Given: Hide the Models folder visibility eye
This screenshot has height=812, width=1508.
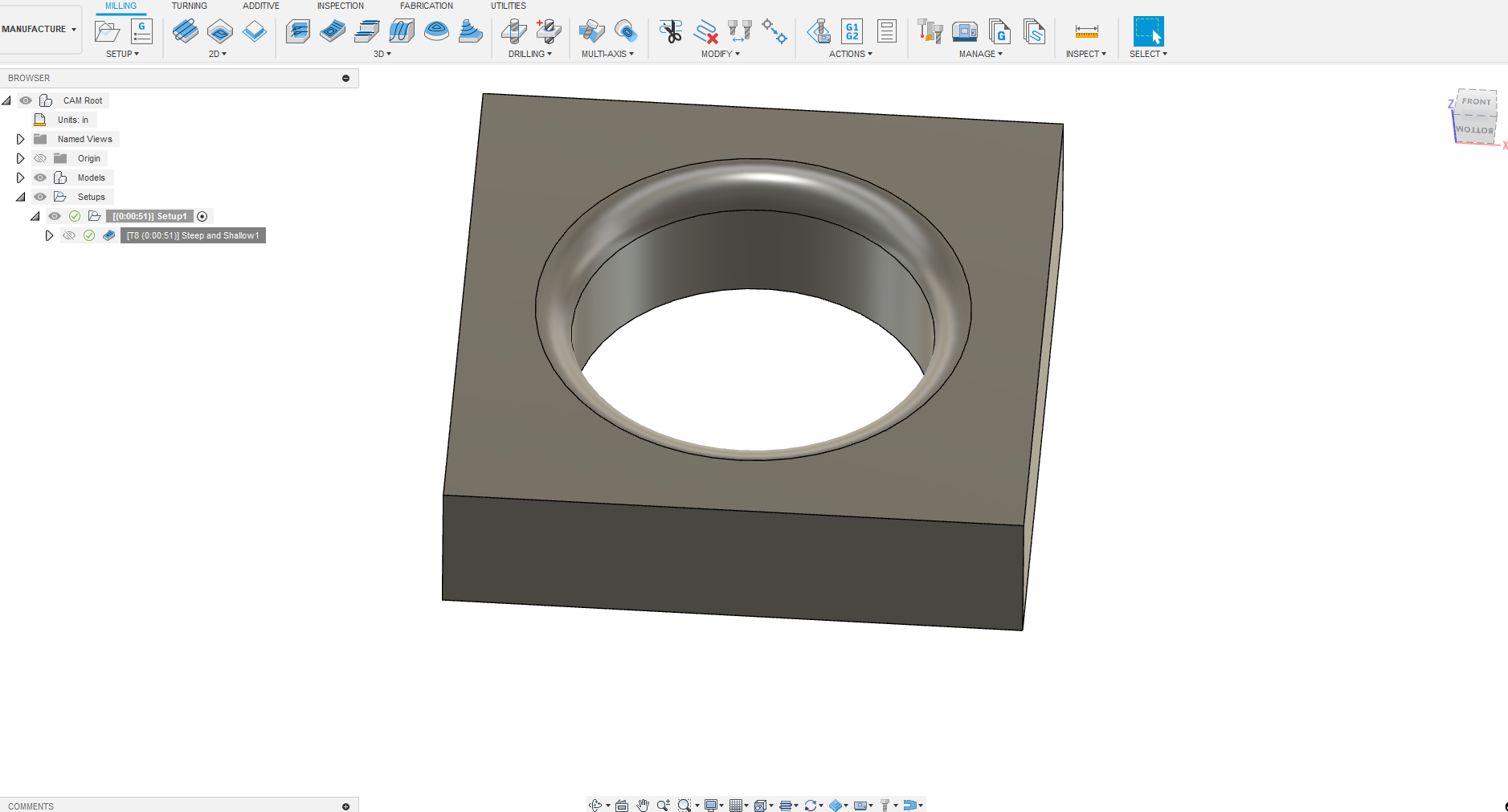Looking at the screenshot, I should pyautogui.click(x=40, y=177).
